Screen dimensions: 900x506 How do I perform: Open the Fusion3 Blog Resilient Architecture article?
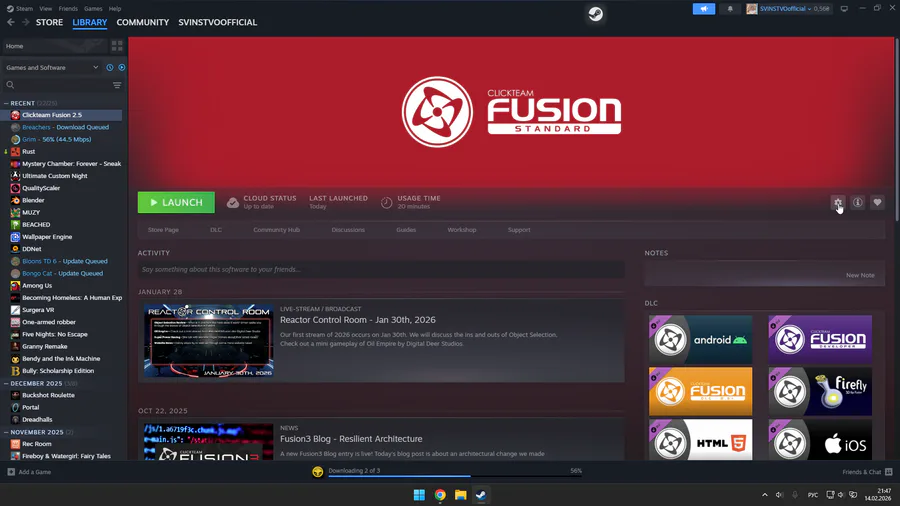(x=351, y=439)
